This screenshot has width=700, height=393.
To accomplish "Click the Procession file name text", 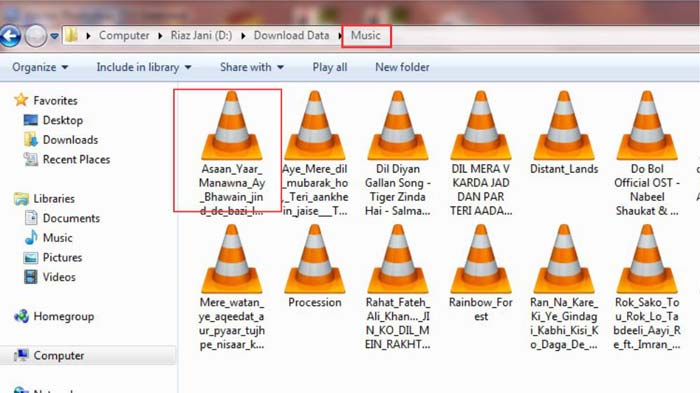I will [315, 302].
